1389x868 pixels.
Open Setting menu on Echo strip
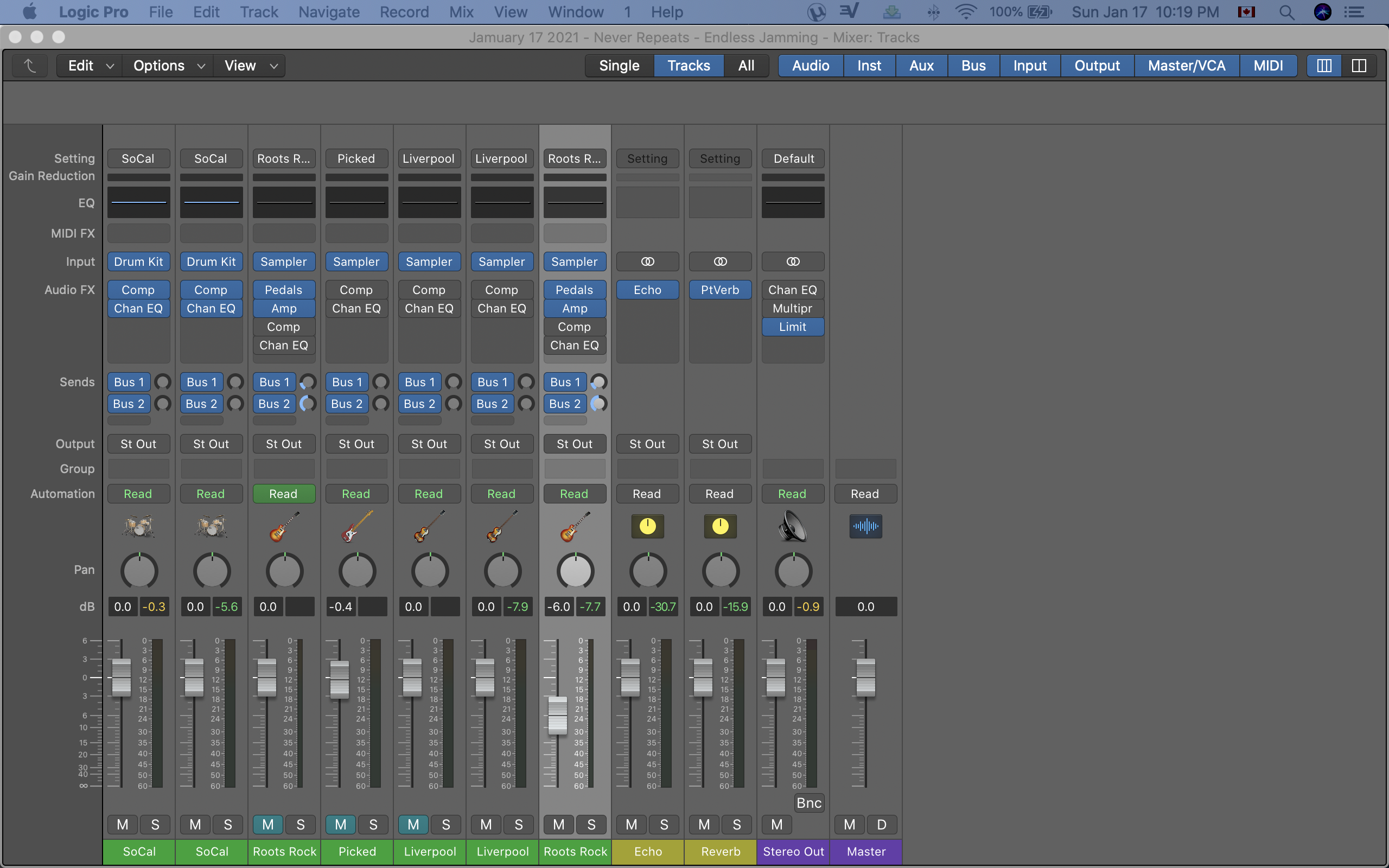647,158
